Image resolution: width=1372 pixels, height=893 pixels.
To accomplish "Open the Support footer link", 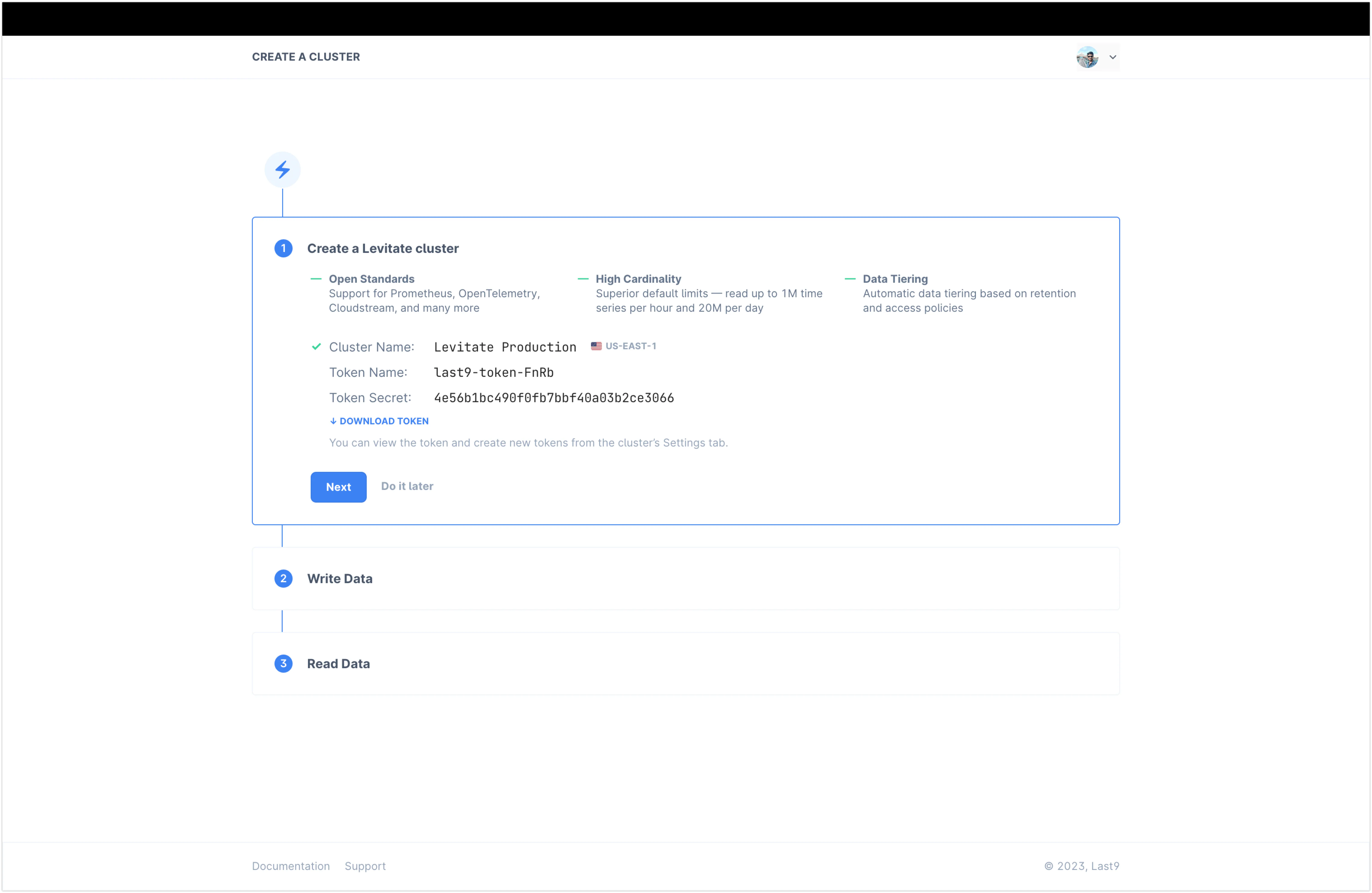I will click(x=365, y=866).
